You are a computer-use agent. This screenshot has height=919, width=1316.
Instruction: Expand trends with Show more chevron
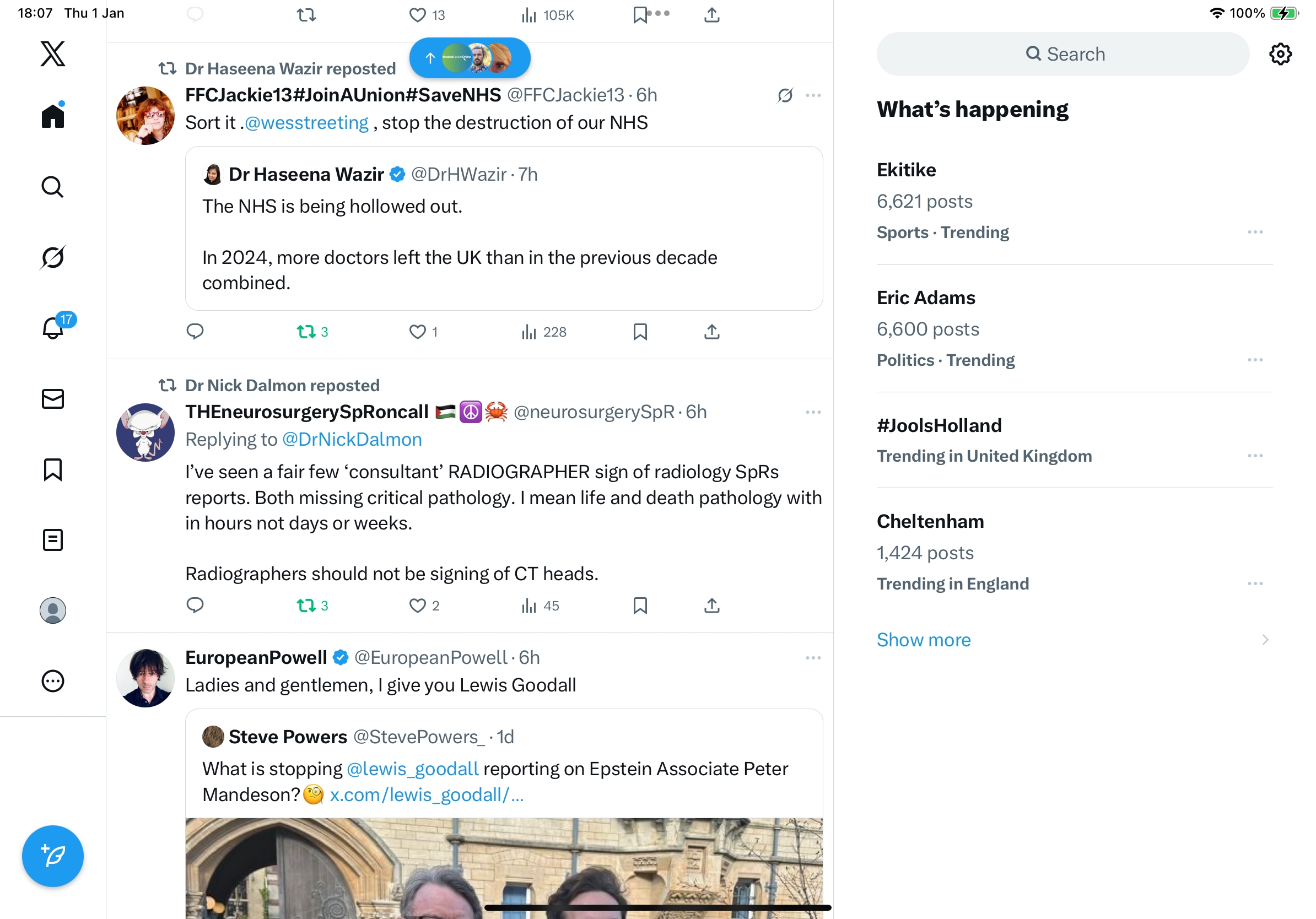(1265, 640)
